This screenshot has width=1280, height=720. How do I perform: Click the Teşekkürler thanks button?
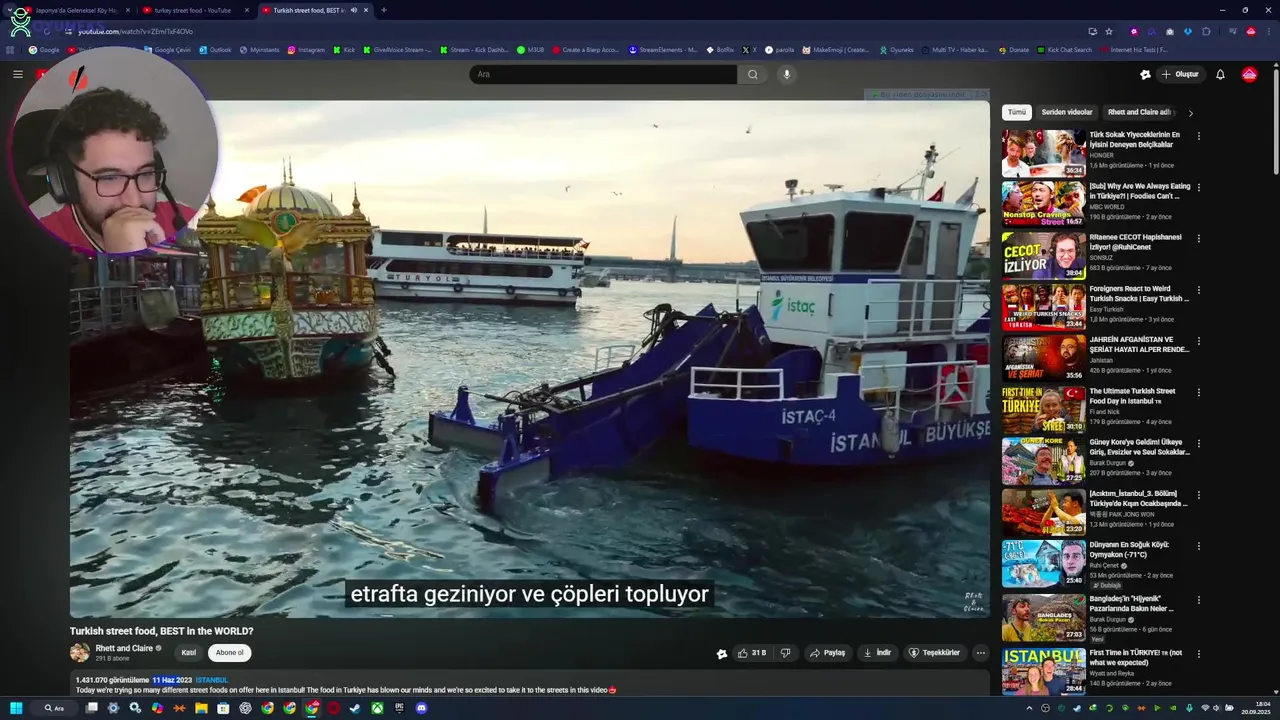click(x=933, y=653)
